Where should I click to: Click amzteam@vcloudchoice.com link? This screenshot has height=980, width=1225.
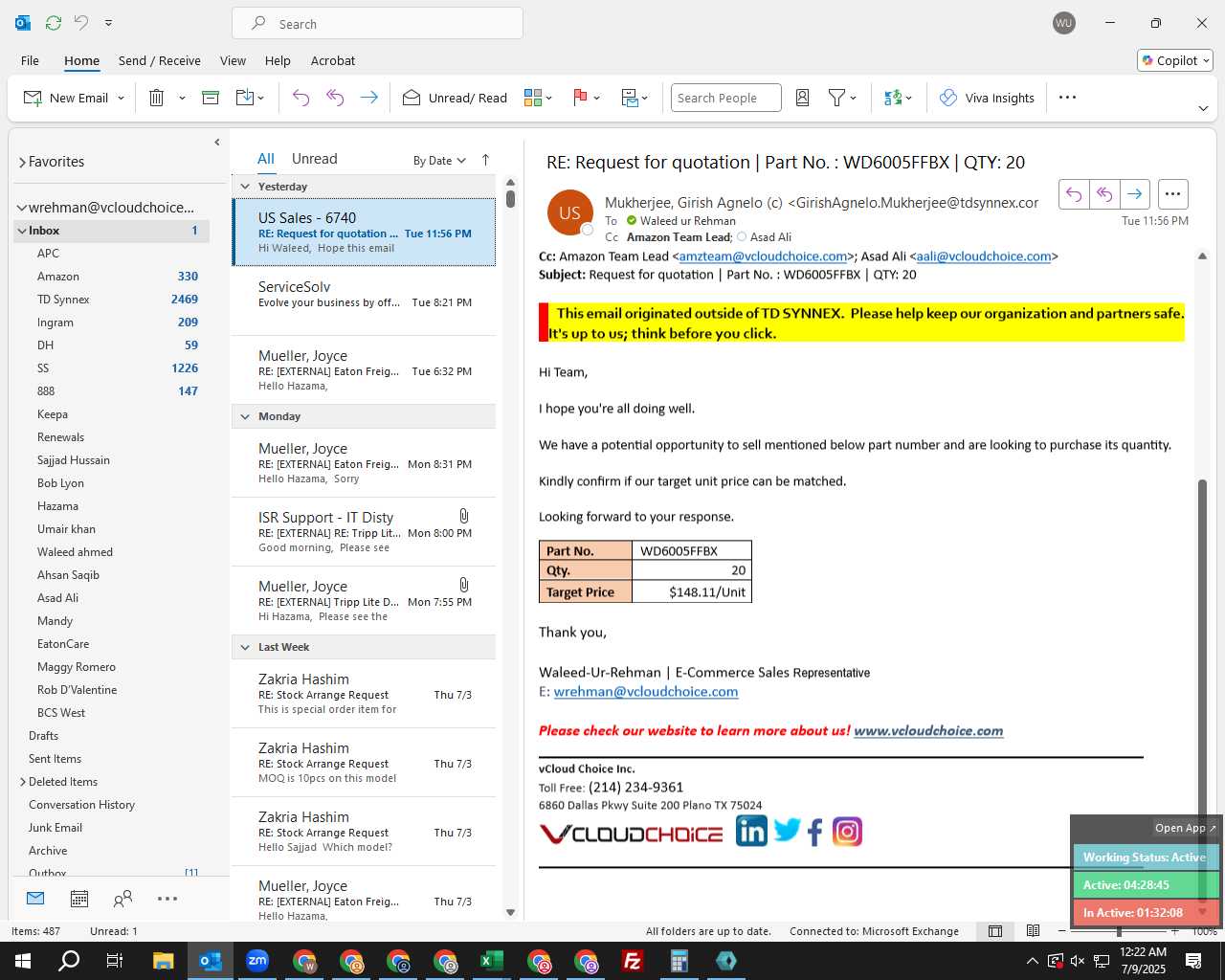(x=763, y=256)
